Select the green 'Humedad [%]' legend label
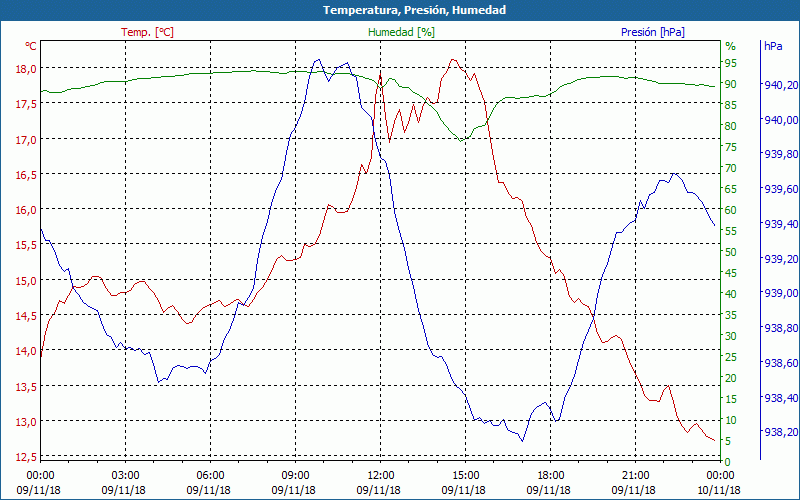The width and height of the screenshot is (800, 500). (x=402, y=32)
